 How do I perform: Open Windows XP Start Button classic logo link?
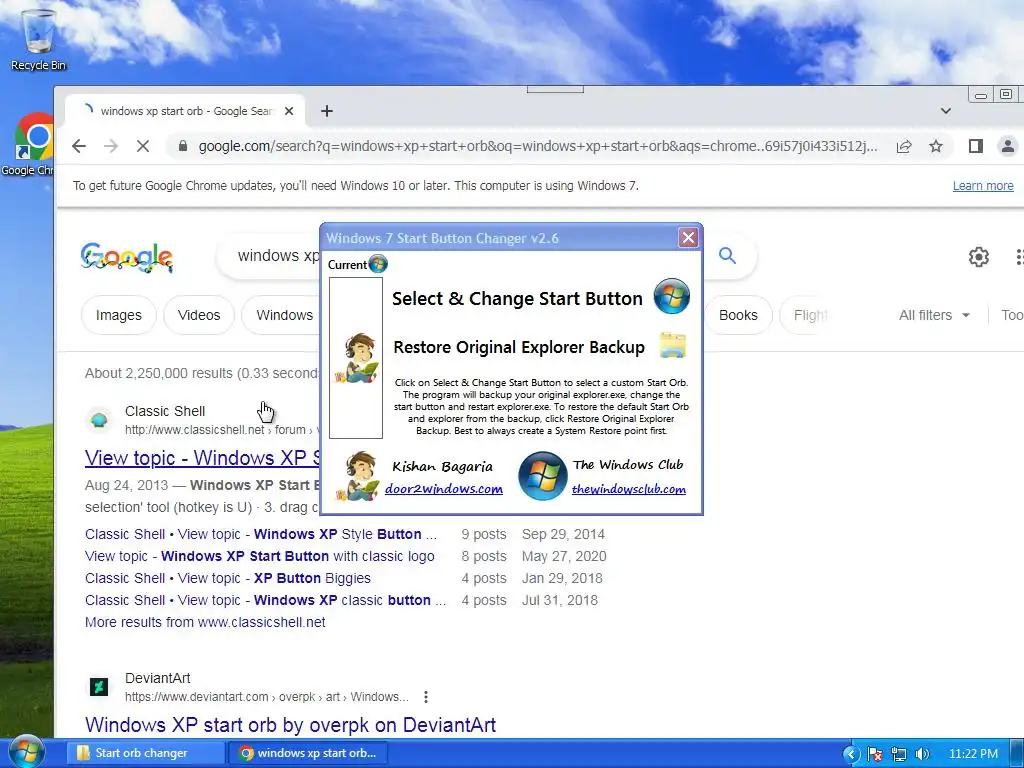click(x=259, y=556)
